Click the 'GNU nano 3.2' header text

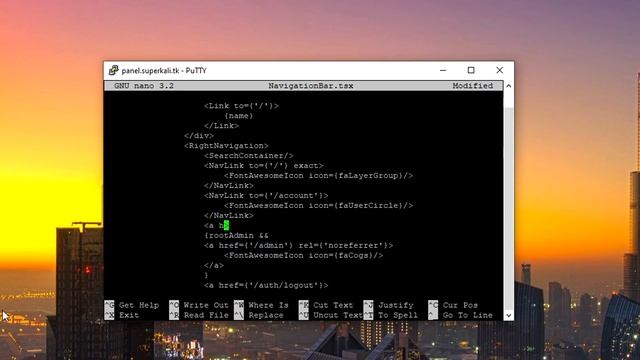(x=144, y=86)
